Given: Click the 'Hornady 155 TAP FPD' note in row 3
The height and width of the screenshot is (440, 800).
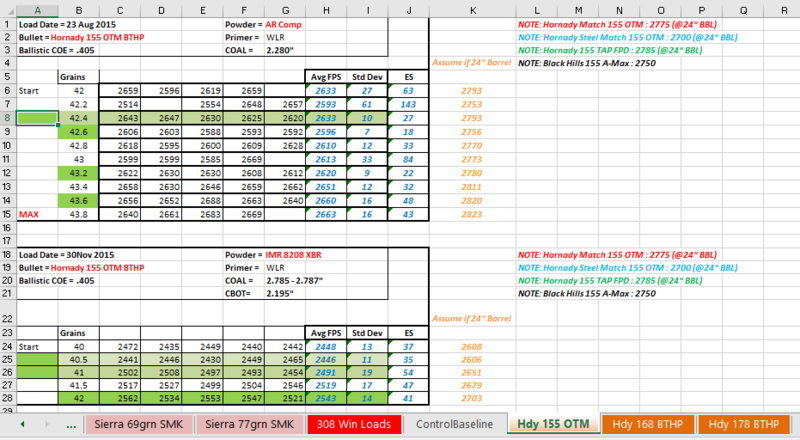Looking at the screenshot, I should tap(610, 50).
